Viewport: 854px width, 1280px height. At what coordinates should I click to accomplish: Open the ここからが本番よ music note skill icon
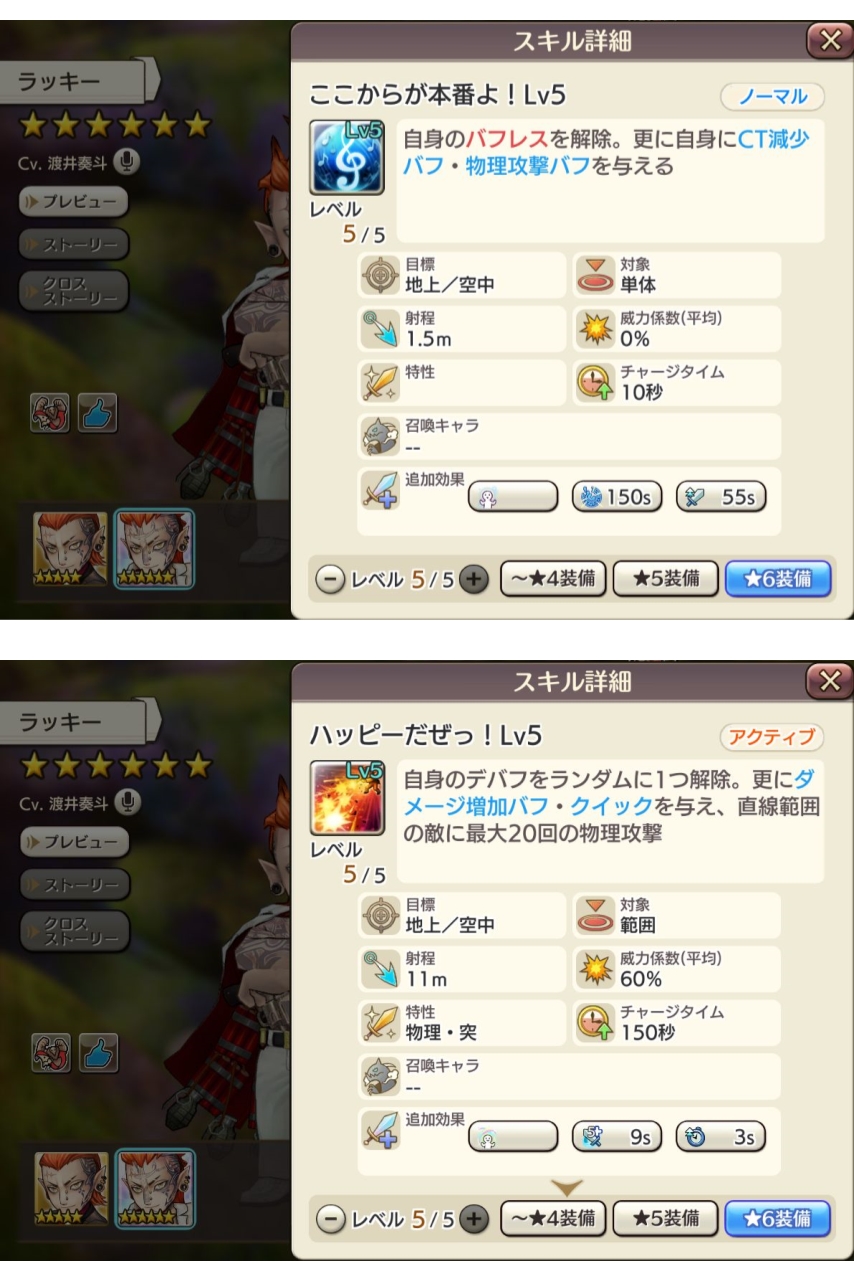(347, 157)
